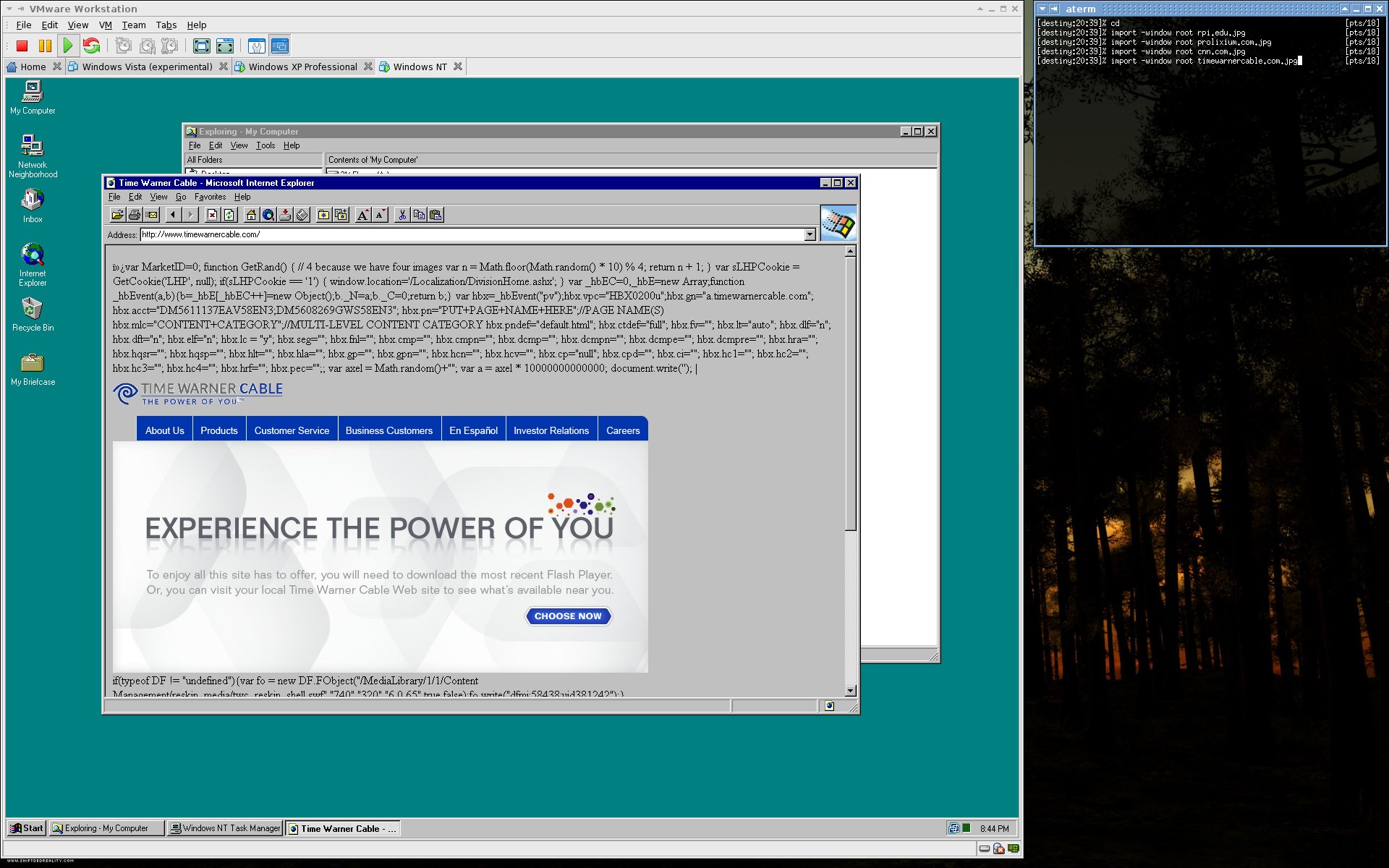Open Tools menu in Exploring - My Computer

pos(266,145)
